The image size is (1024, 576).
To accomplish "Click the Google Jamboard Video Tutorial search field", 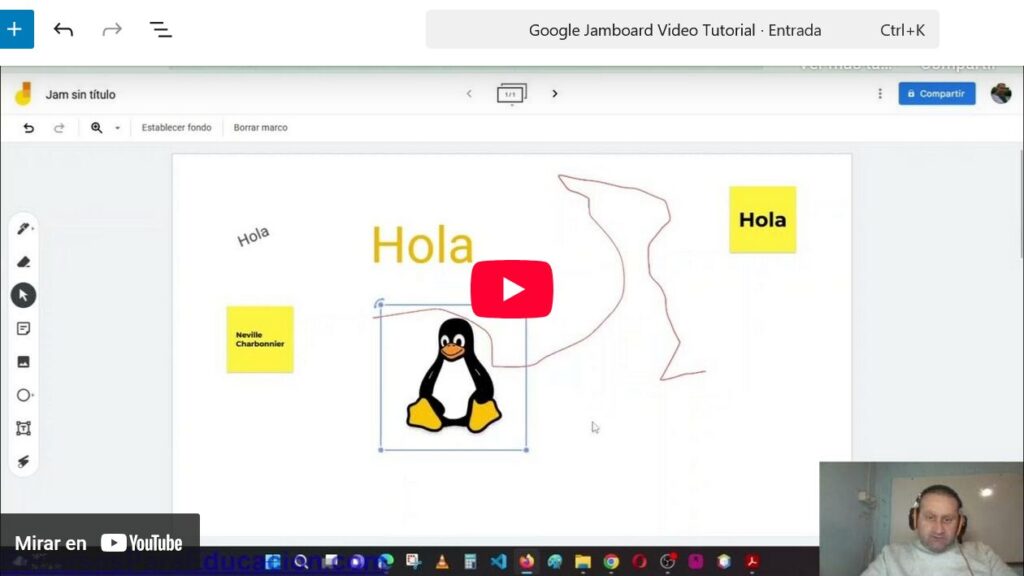I will pyautogui.click(x=682, y=29).
